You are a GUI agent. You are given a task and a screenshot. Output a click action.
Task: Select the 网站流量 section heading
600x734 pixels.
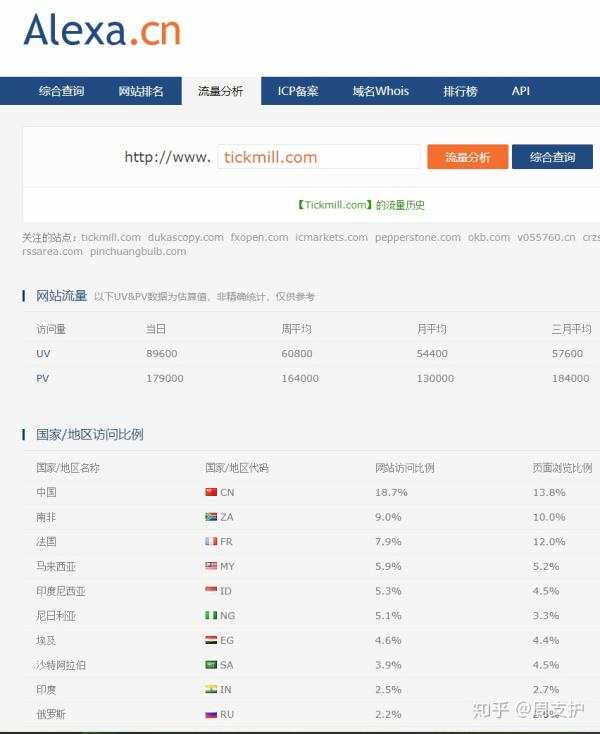[x=61, y=296]
